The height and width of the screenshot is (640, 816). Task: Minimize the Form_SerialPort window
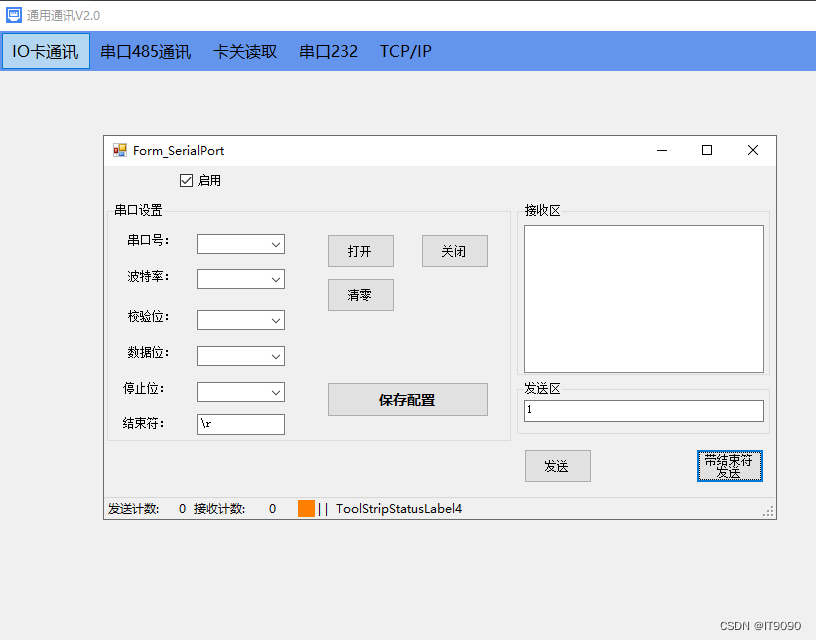coord(662,150)
